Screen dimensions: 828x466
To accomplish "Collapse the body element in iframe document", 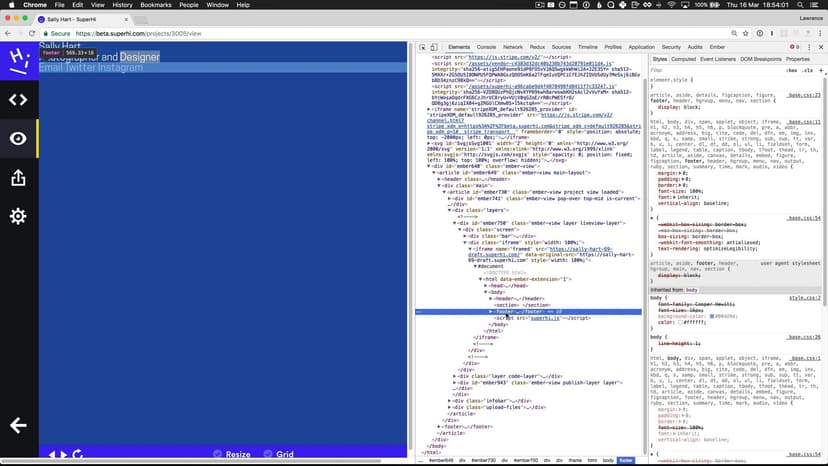I will click(485, 291).
